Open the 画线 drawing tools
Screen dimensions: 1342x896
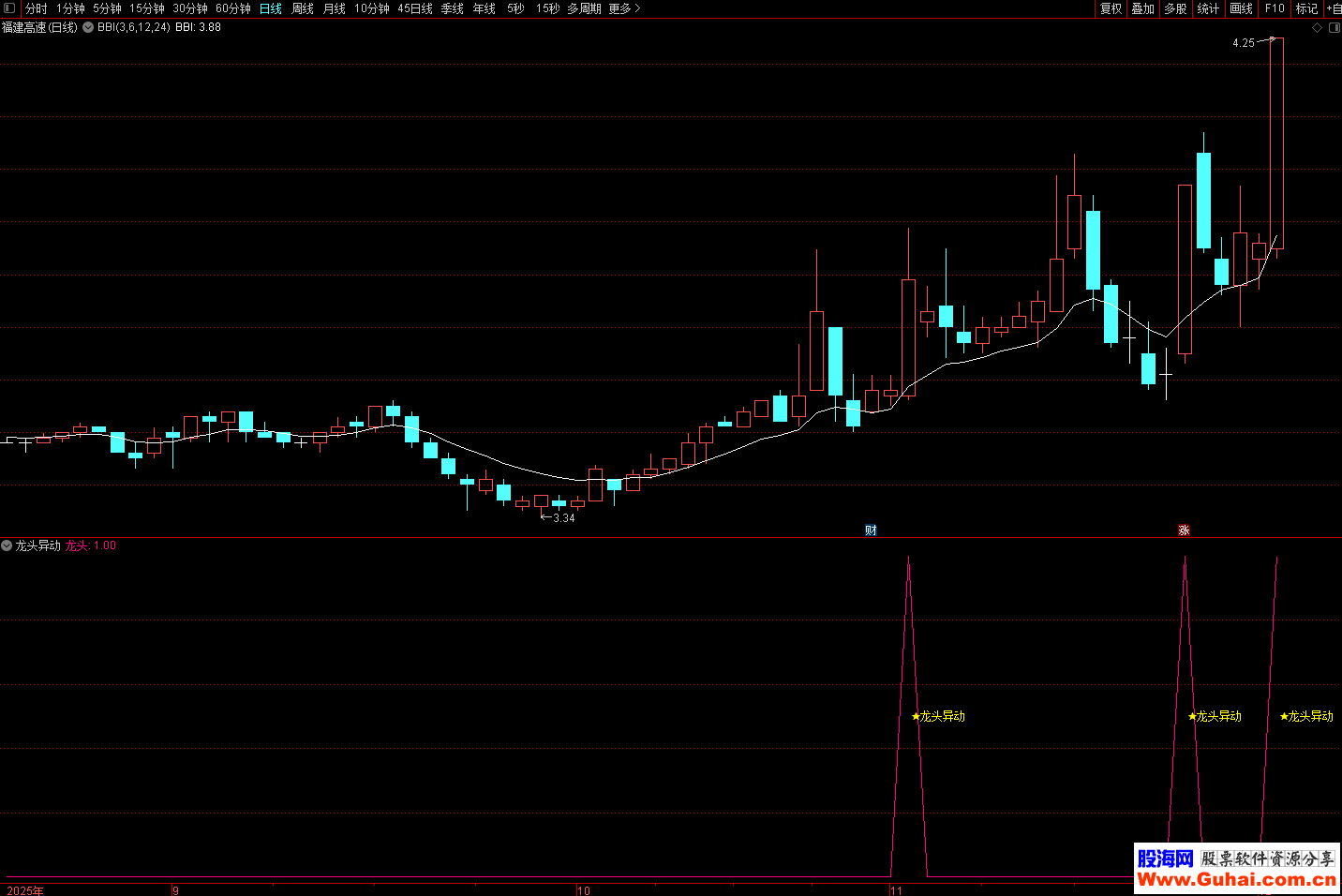pyautogui.click(x=1241, y=8)
